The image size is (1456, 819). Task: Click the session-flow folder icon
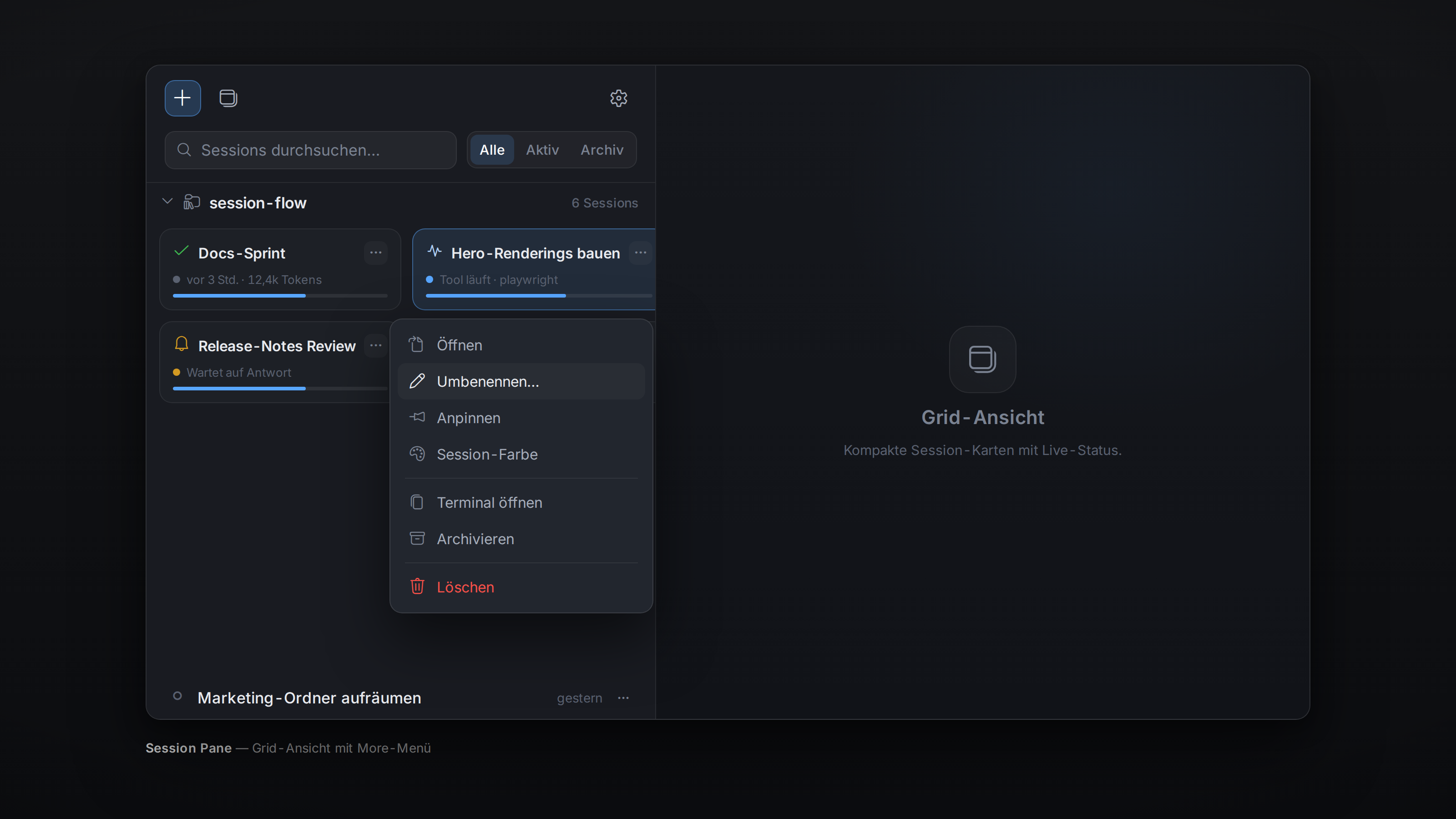pos(192,202)
